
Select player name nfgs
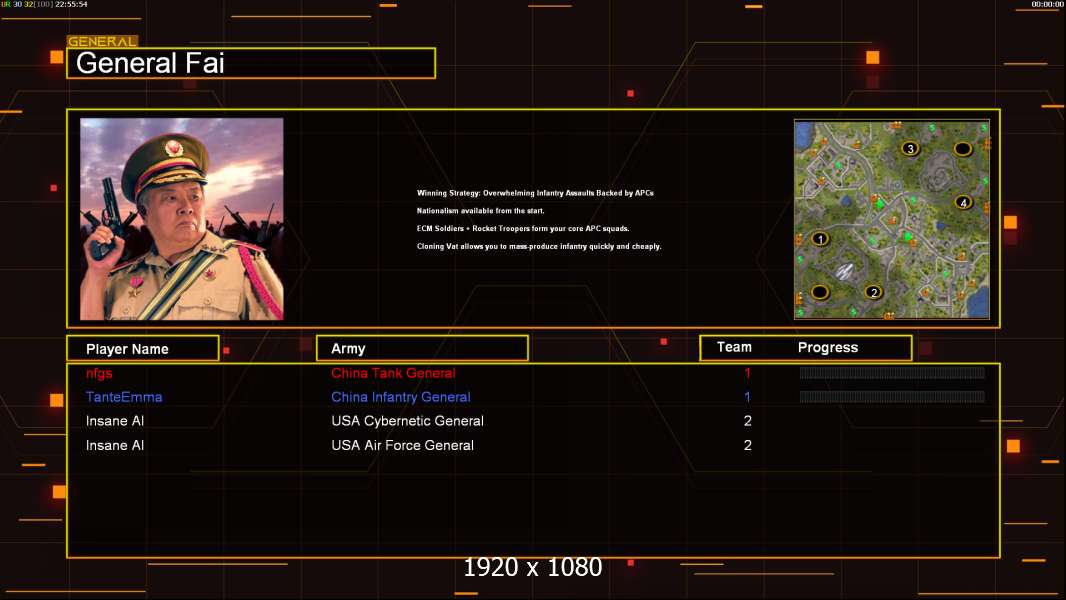click(99, 373)
